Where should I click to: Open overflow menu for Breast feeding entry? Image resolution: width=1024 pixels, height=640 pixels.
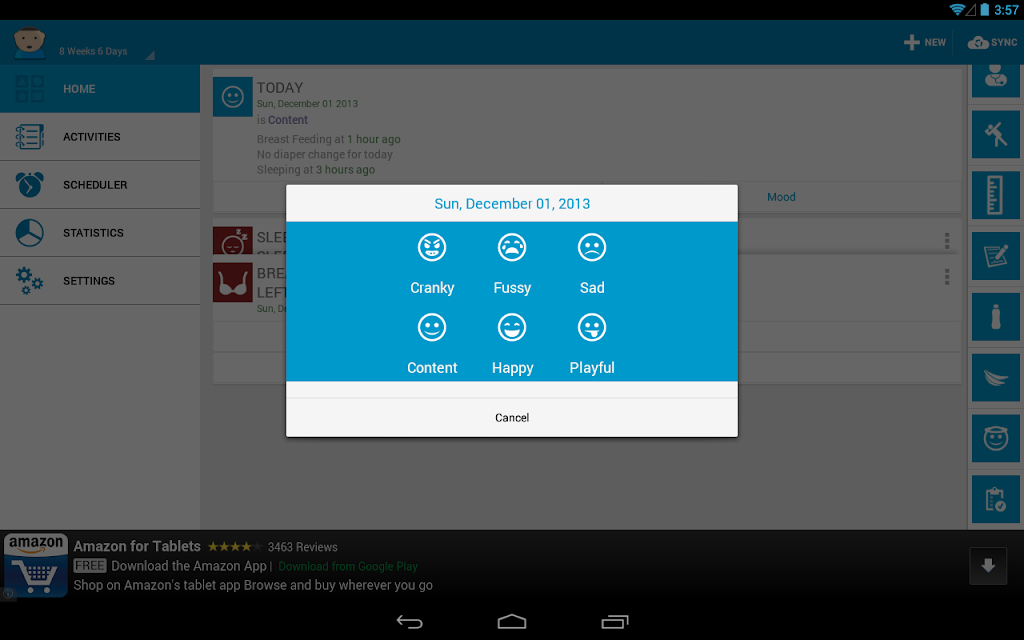[x=947, y=277]
